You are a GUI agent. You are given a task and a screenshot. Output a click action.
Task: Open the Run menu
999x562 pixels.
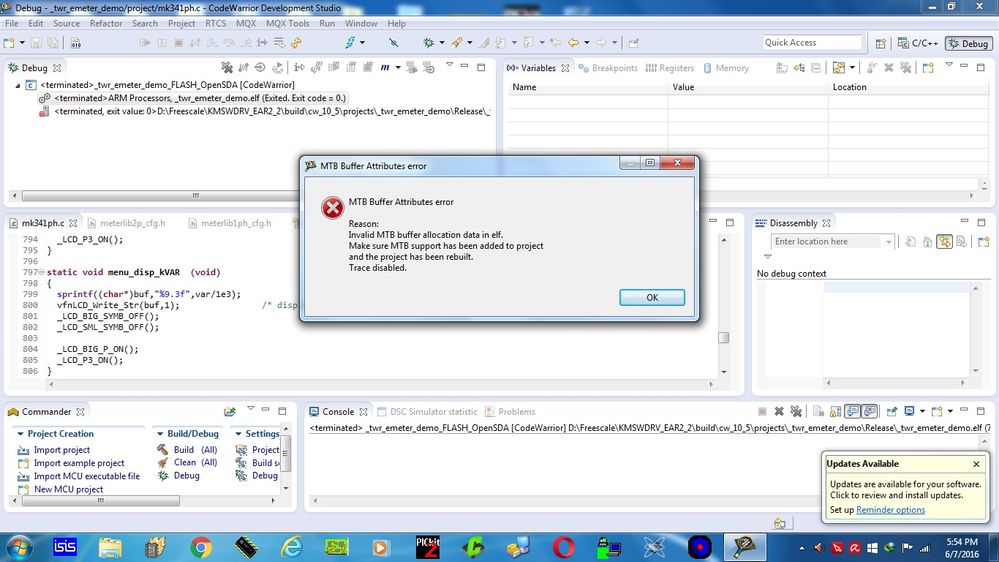327,24
